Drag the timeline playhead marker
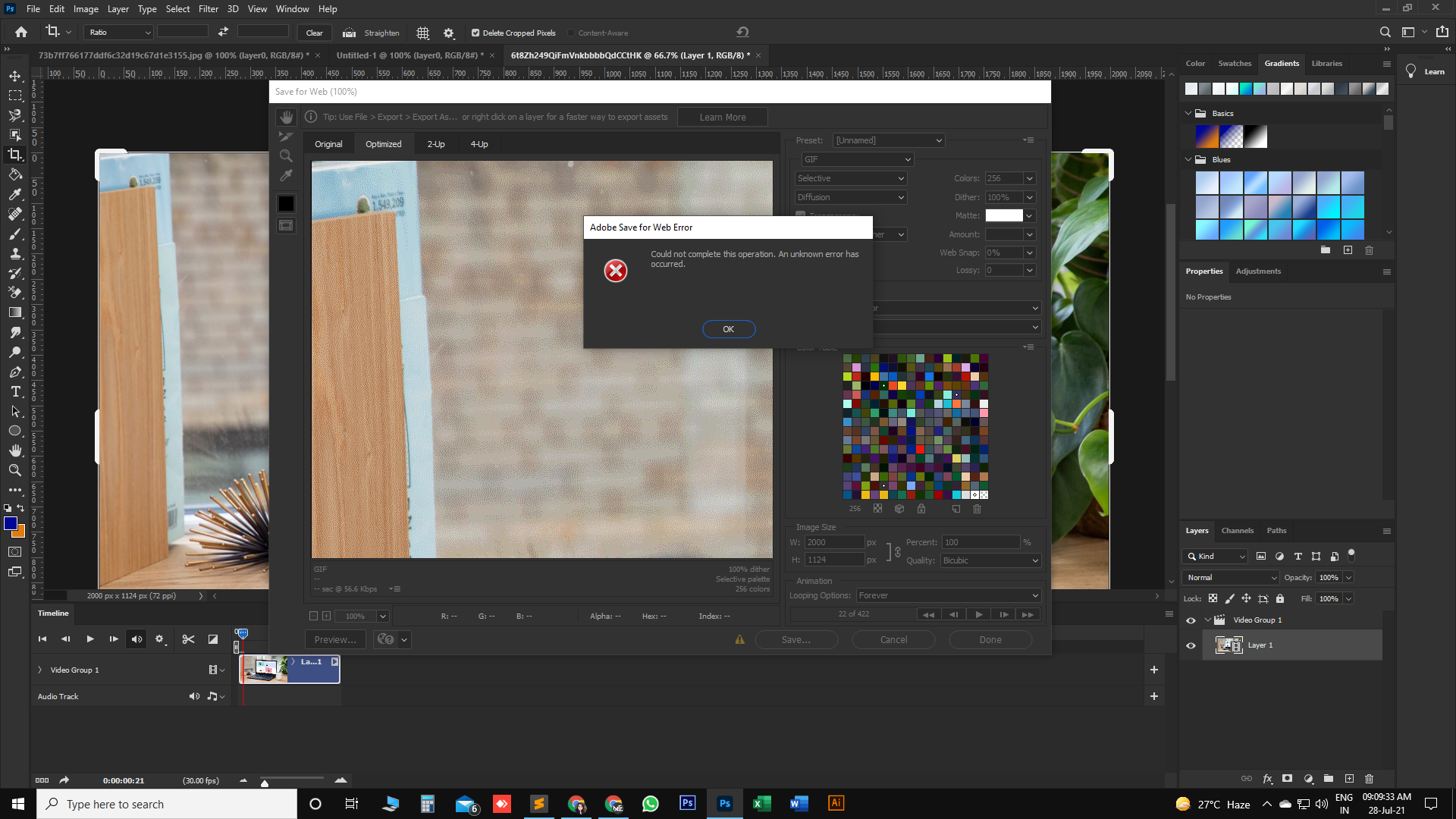 click(243, 632)
